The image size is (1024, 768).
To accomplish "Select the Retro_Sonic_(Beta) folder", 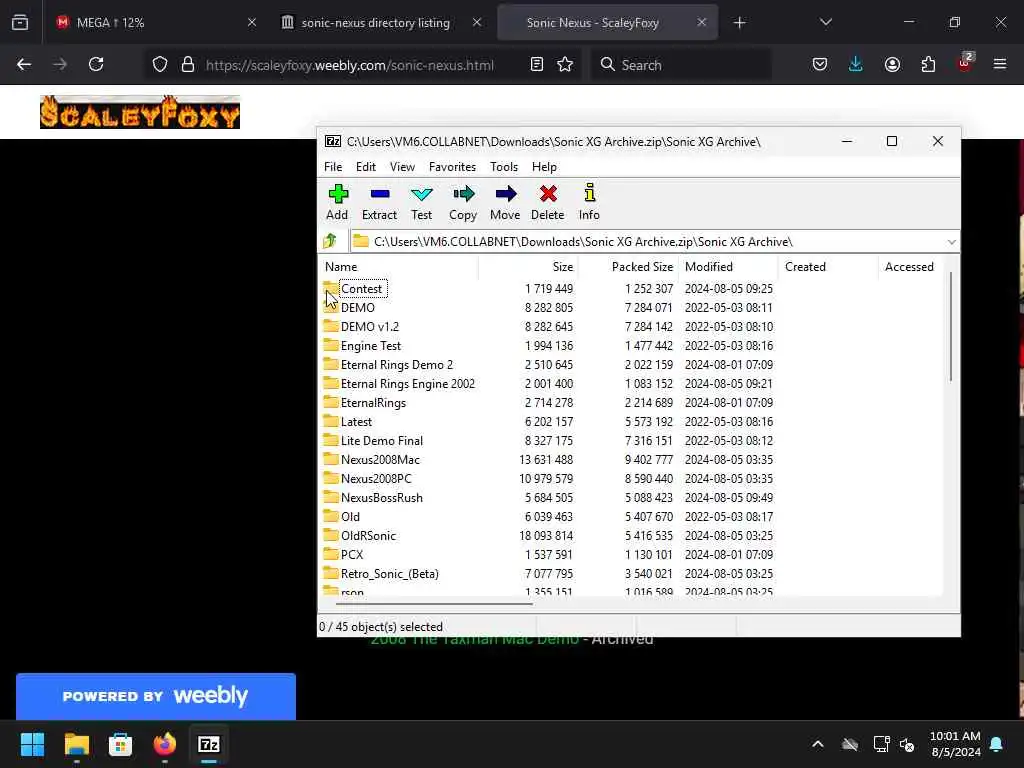I will [381, 573].
